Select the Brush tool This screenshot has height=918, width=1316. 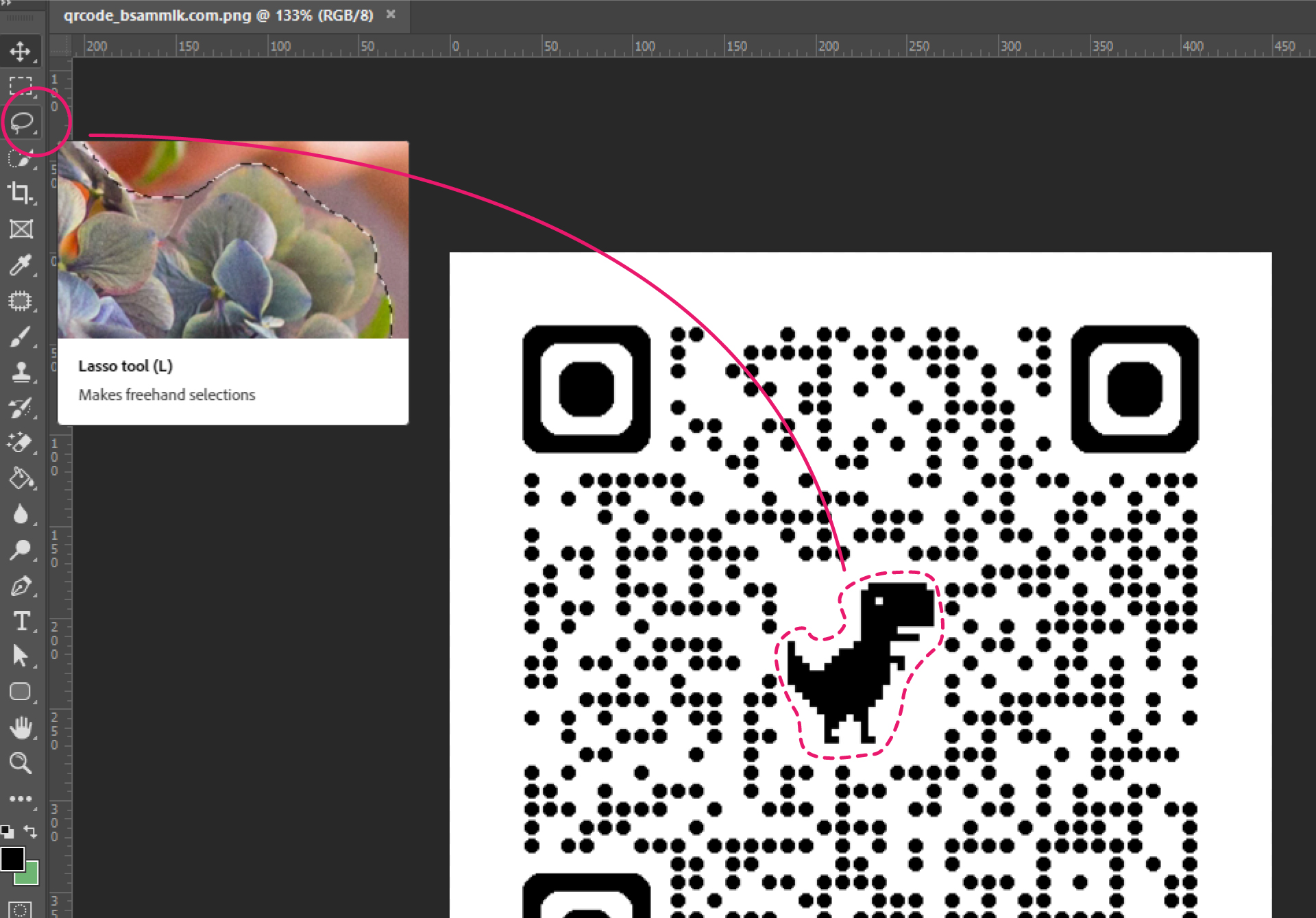point(21,336)
